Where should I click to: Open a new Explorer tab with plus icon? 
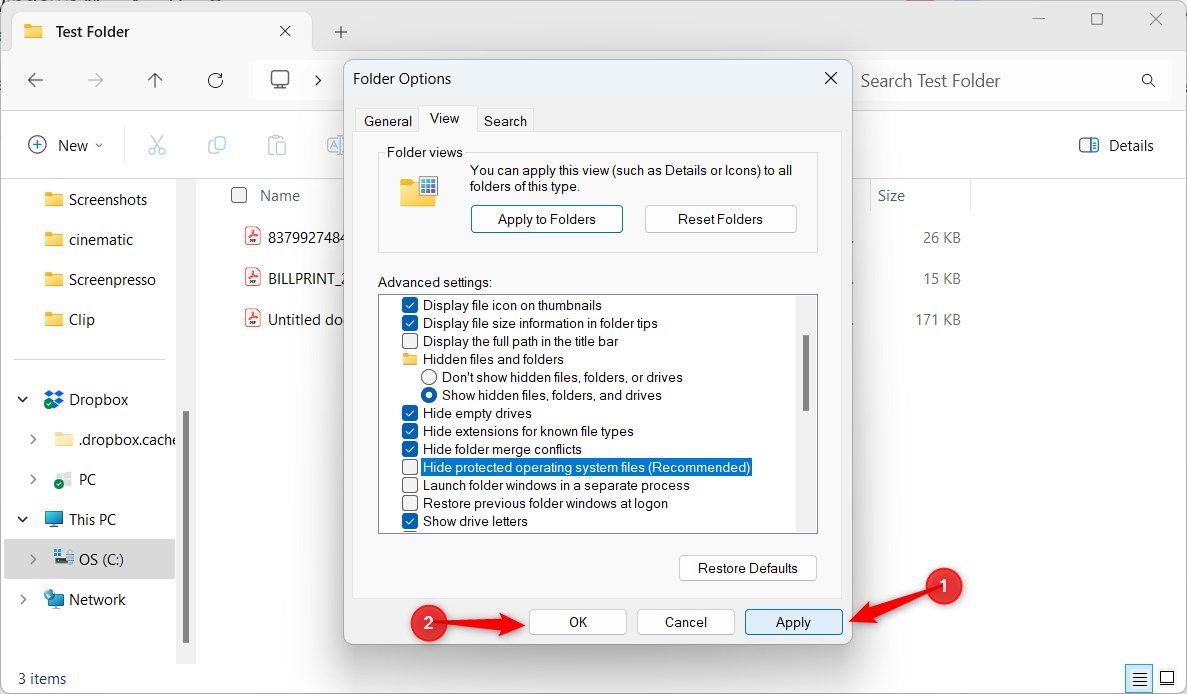click(x=341, y=32)
